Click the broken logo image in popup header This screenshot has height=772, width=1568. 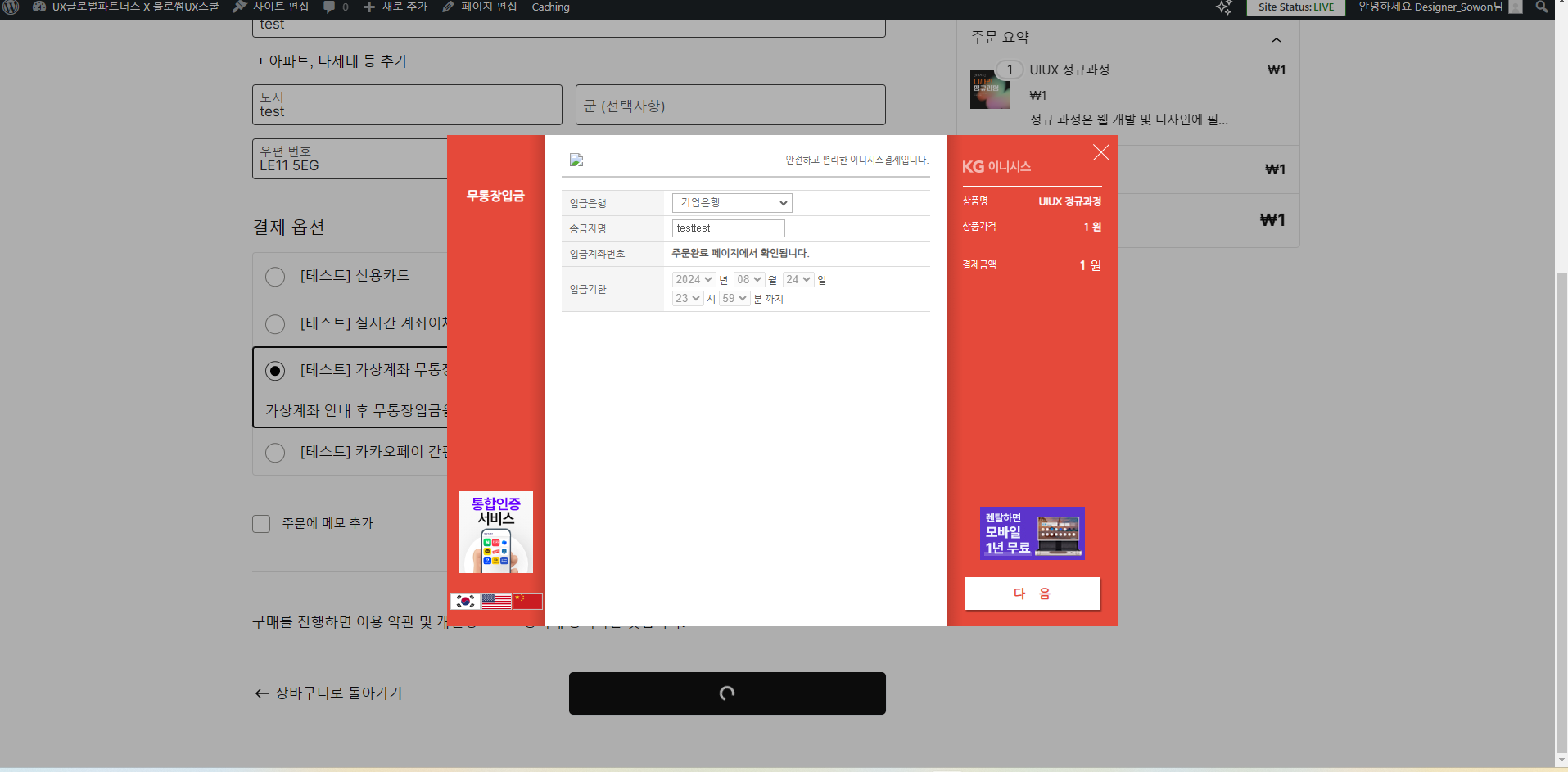(x=576, y=160)
